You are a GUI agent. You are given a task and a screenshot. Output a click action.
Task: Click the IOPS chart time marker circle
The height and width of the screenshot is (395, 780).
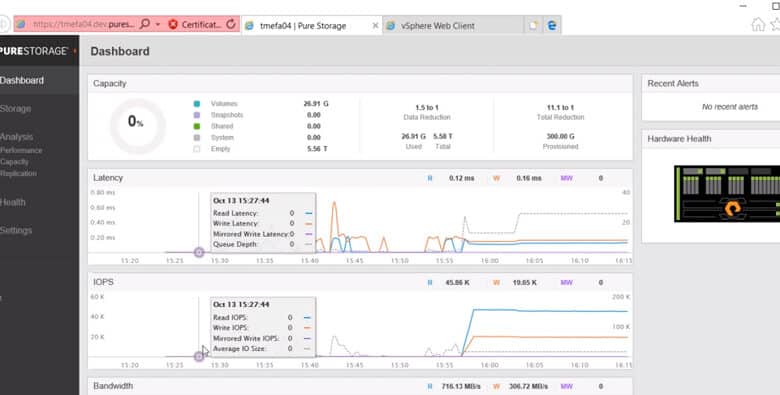199,356
